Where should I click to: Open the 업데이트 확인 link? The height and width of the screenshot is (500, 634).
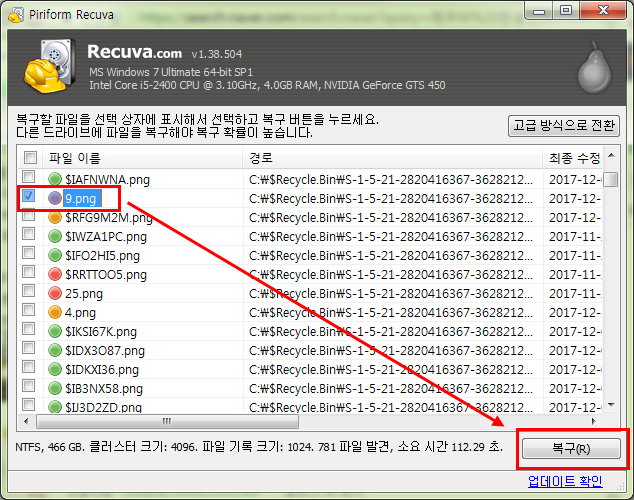pos(565,481)
